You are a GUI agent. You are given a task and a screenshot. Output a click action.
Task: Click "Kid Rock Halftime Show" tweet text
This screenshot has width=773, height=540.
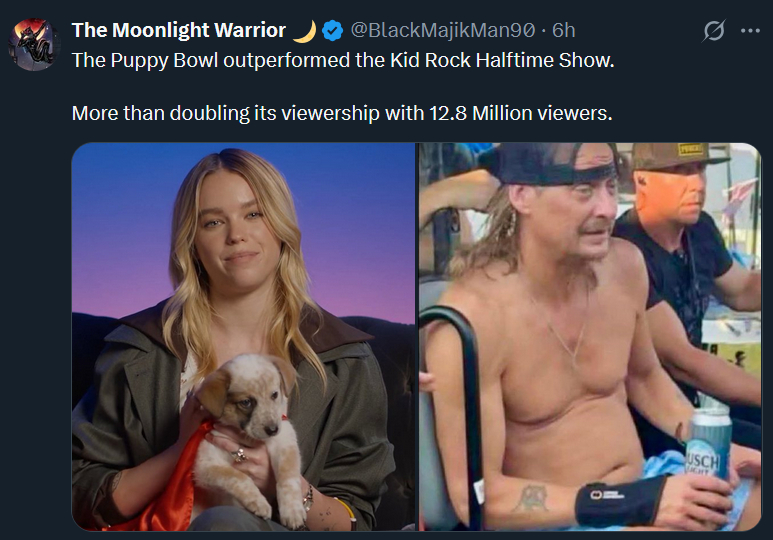coord(502,61)
